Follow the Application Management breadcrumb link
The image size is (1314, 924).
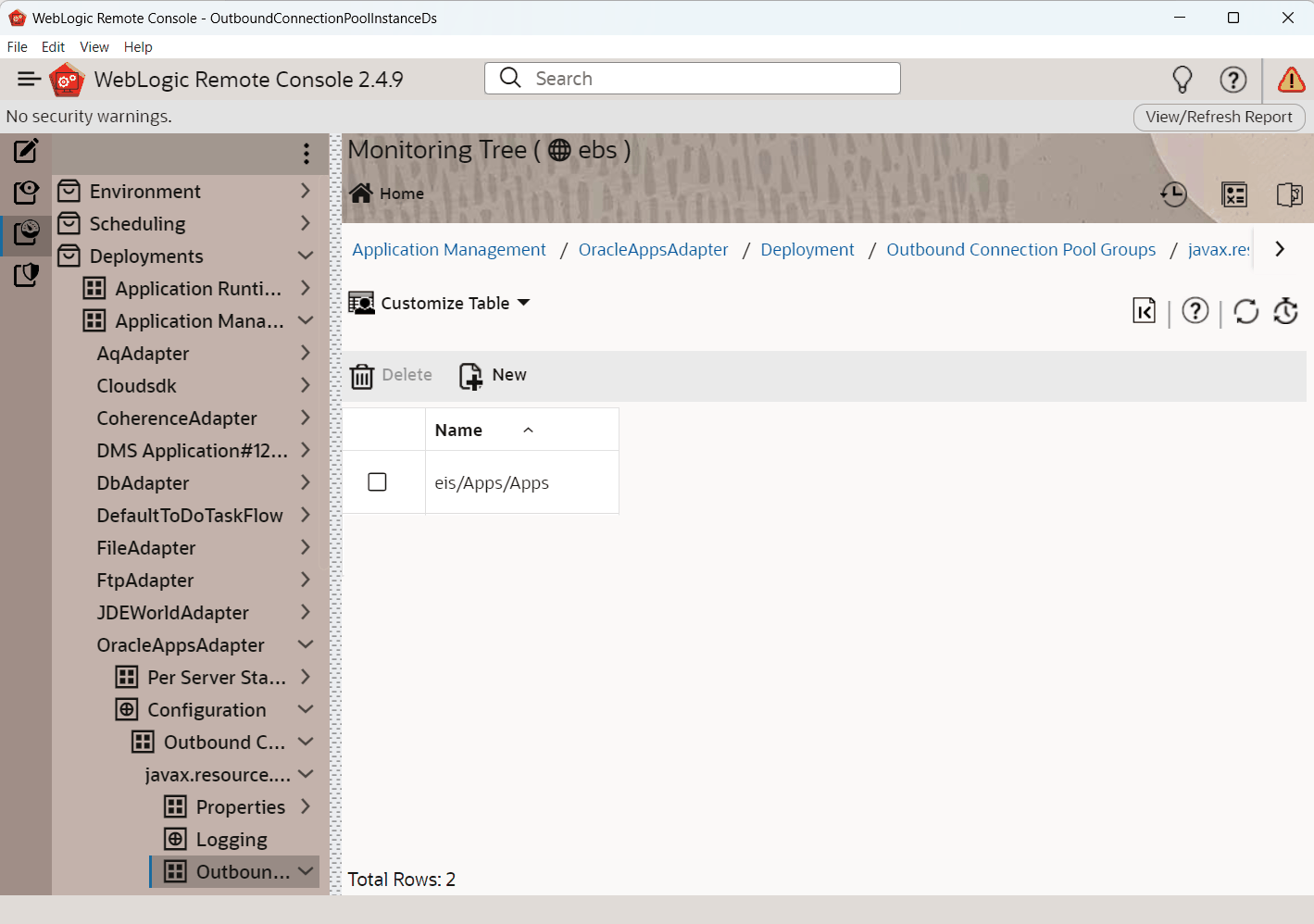[449, 250]
